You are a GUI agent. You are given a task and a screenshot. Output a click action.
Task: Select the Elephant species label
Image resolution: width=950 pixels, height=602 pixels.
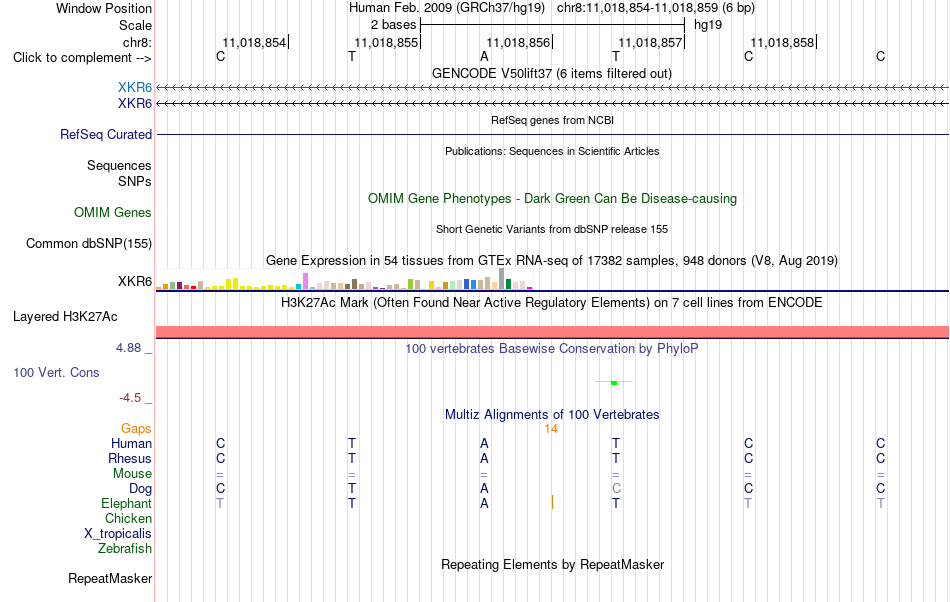point(126,503)
